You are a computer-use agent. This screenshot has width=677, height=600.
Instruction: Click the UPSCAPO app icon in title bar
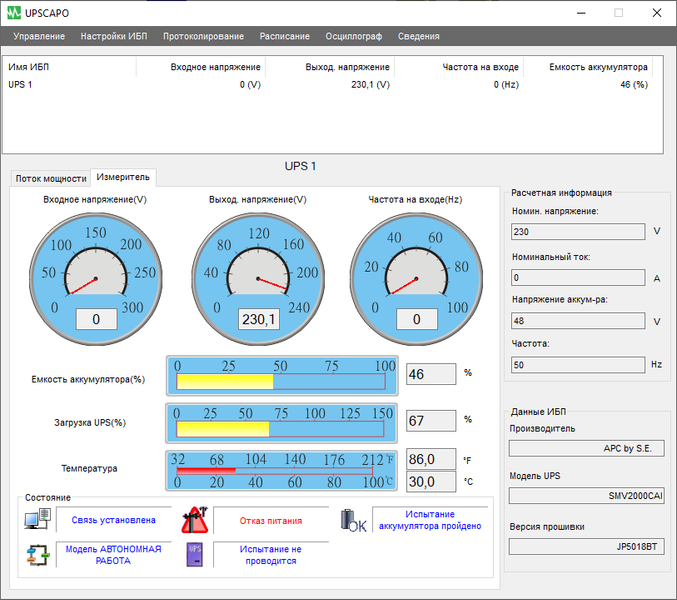[14, 12]
